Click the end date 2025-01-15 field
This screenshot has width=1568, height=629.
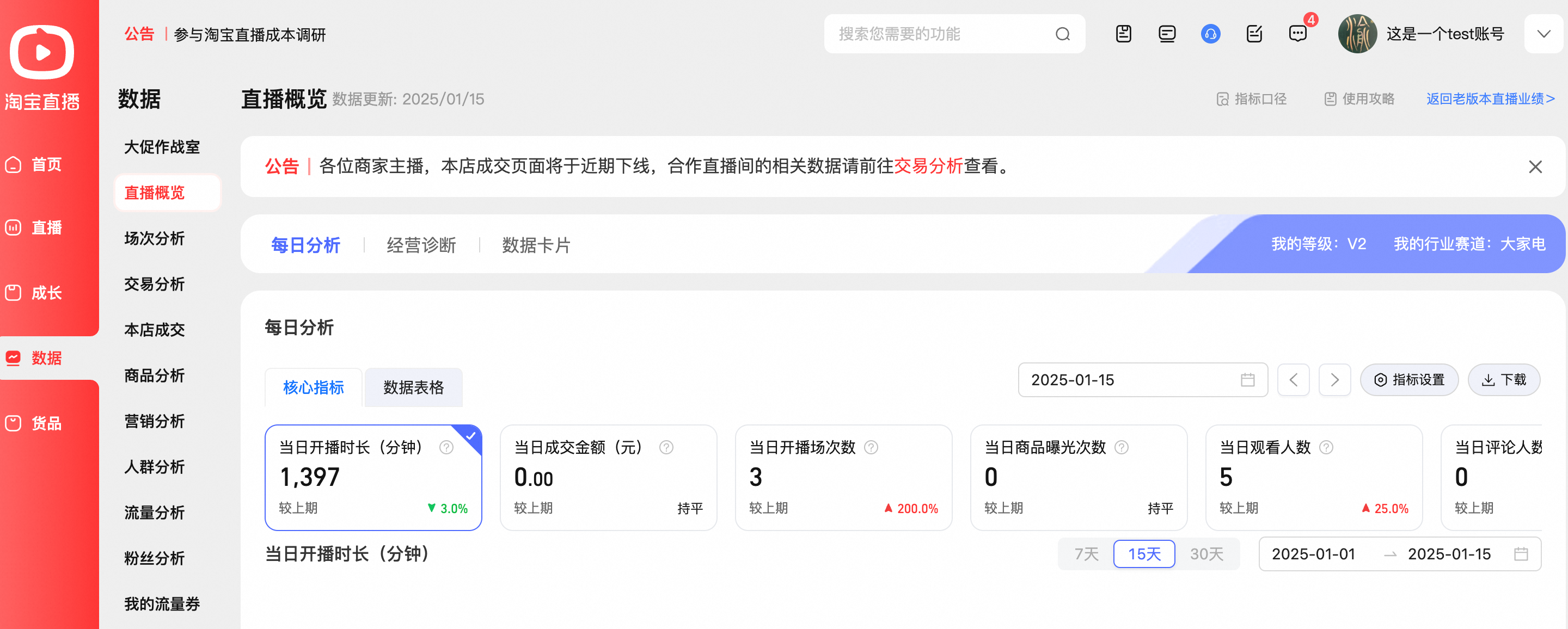[1449, 553]
